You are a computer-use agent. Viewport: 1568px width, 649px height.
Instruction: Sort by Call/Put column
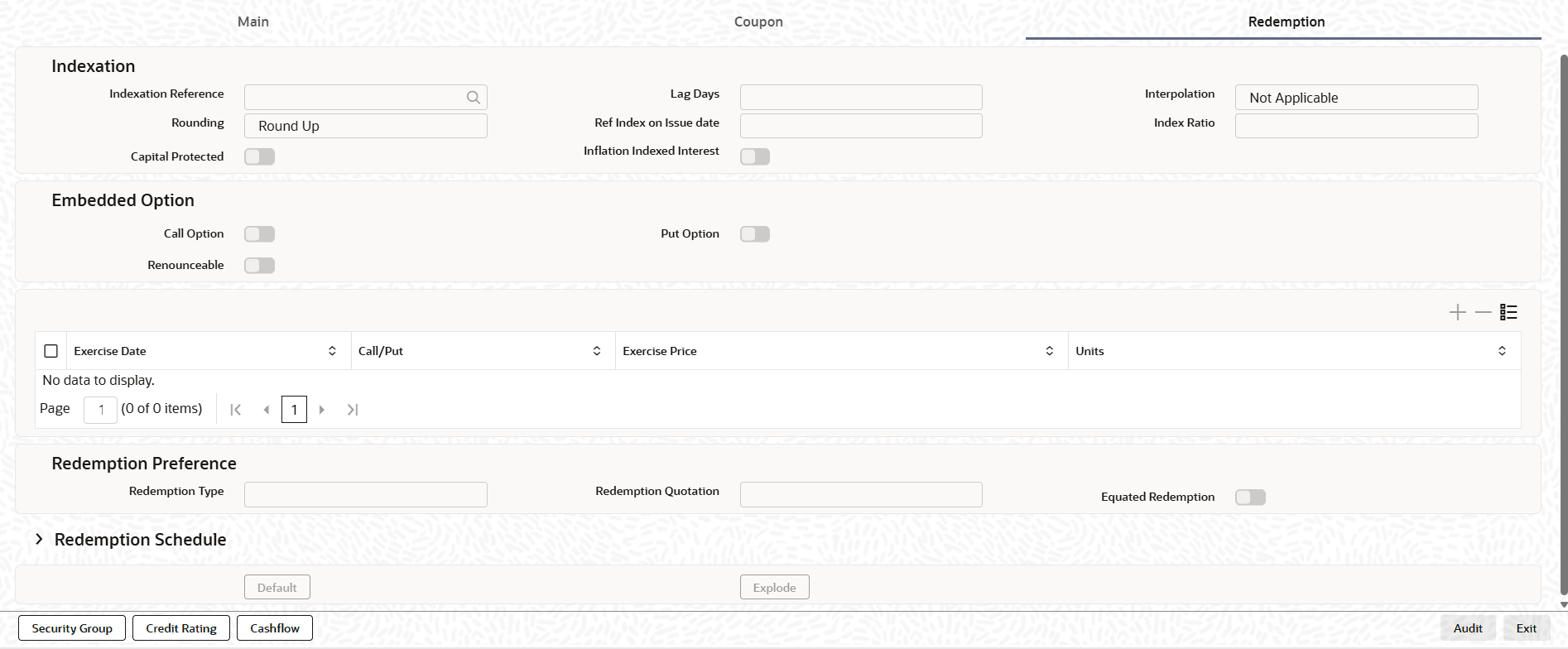coord(597,351)
